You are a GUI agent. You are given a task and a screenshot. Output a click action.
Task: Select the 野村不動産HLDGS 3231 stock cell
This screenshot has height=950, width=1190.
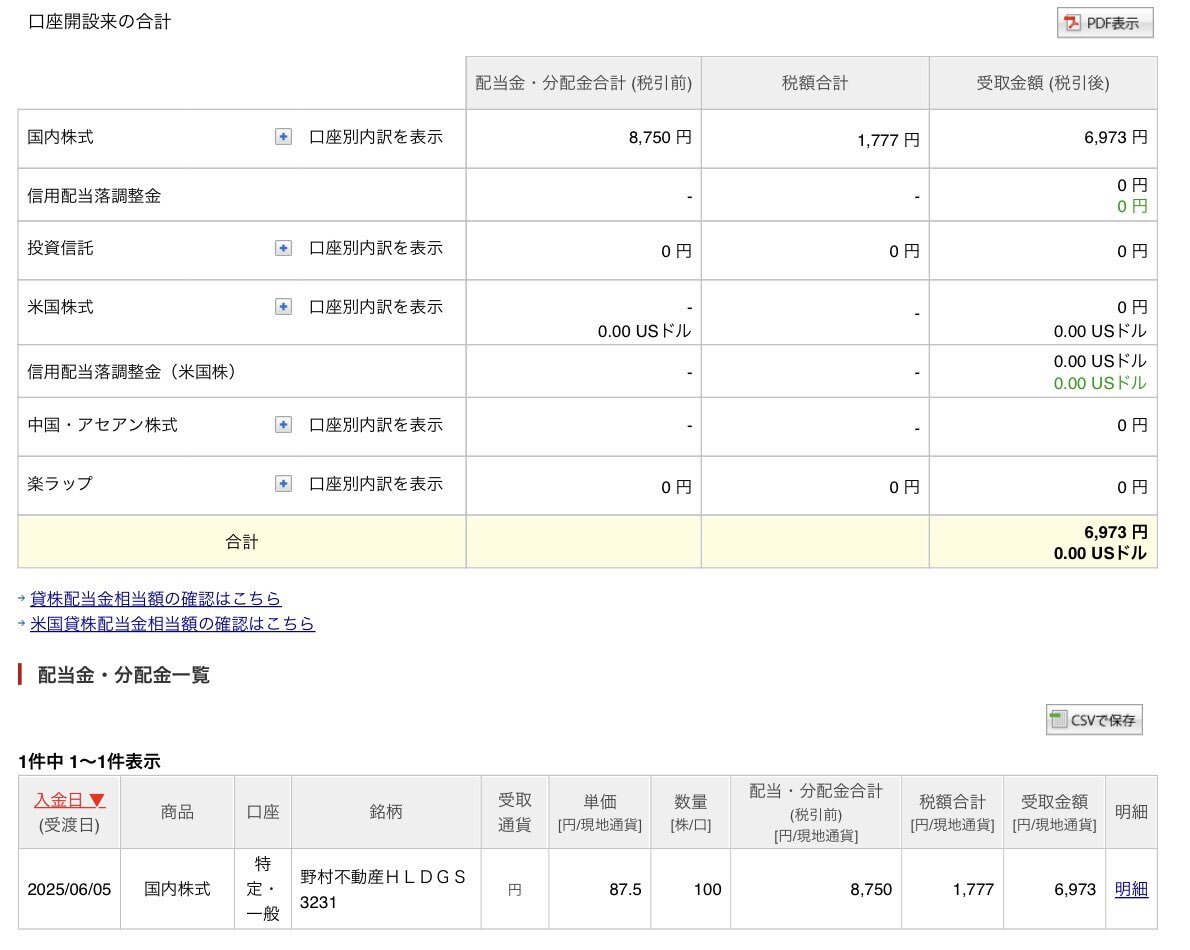(x=384, y=889)
